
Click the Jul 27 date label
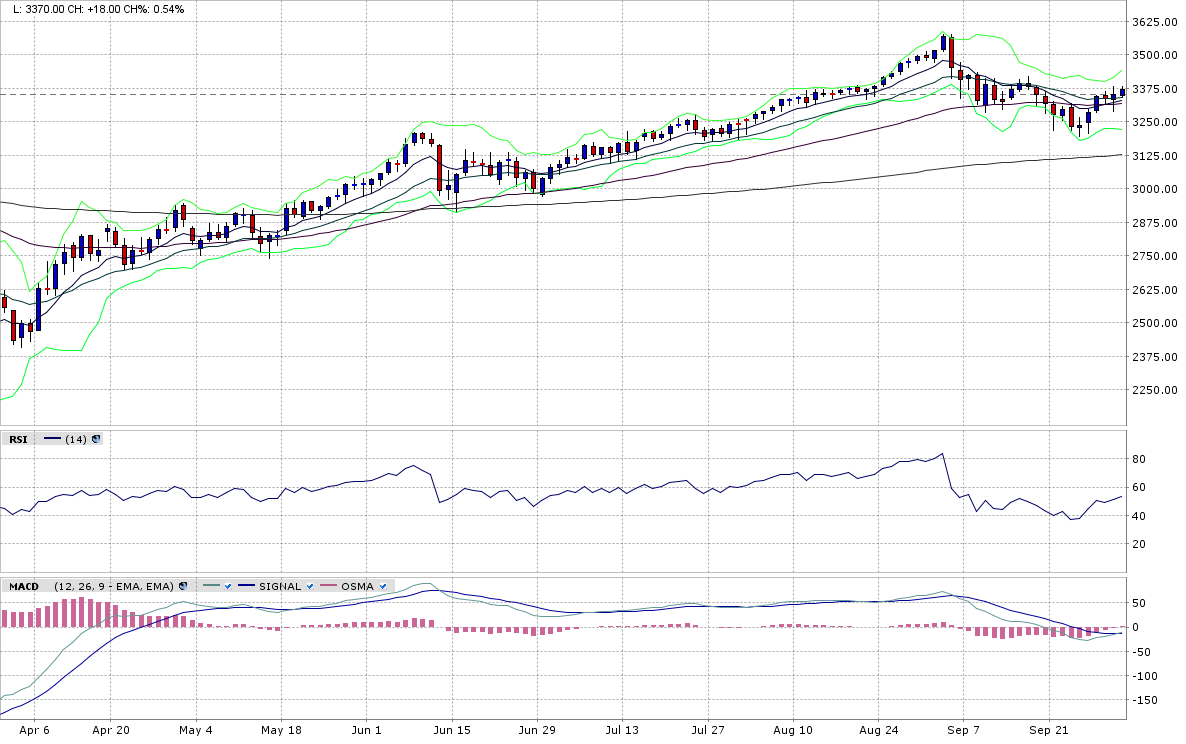click(x=708, y=730)
